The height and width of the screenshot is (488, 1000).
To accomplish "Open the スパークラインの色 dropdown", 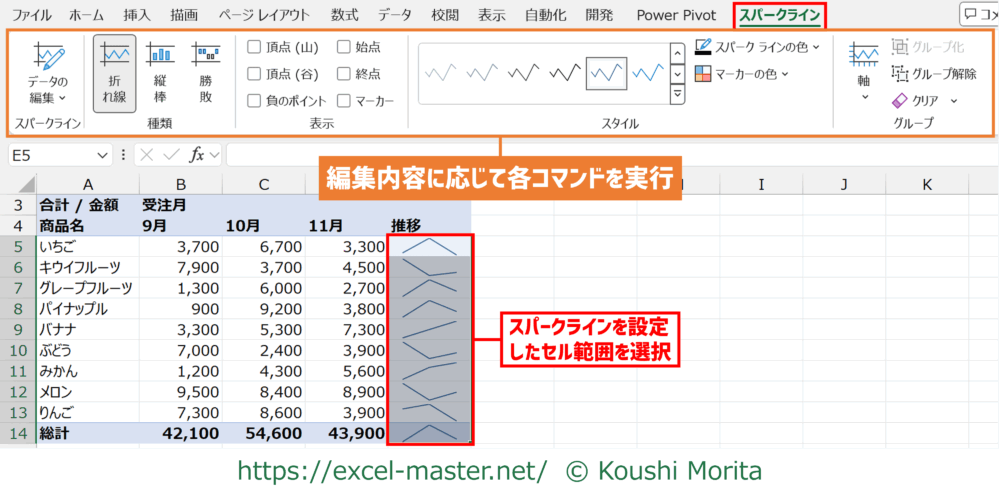I will pos(757,47).
